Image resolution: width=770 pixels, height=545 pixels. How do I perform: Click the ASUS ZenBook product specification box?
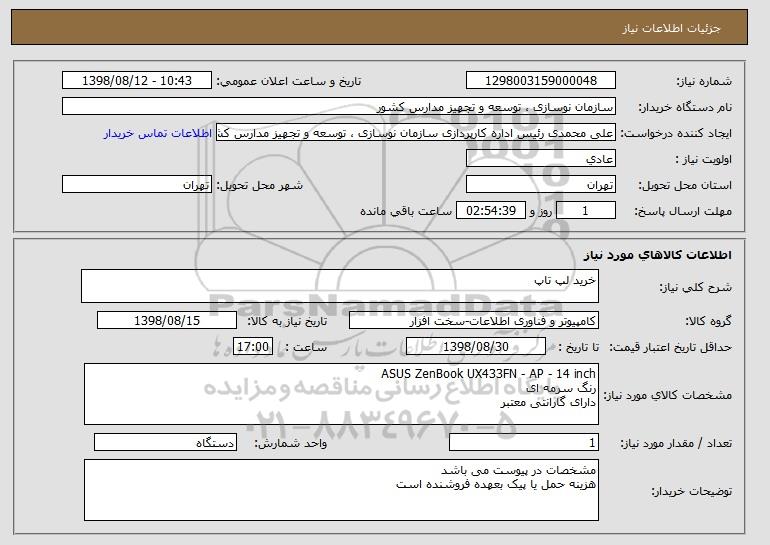coord(341,394)
